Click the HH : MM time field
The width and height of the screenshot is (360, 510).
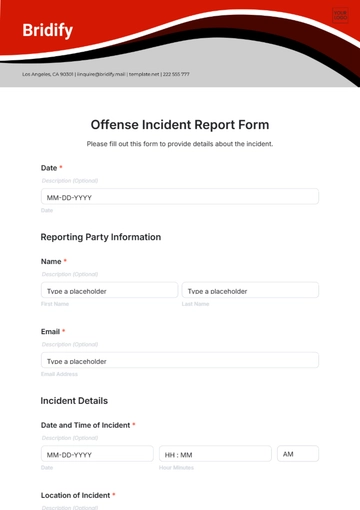point(215,454)
